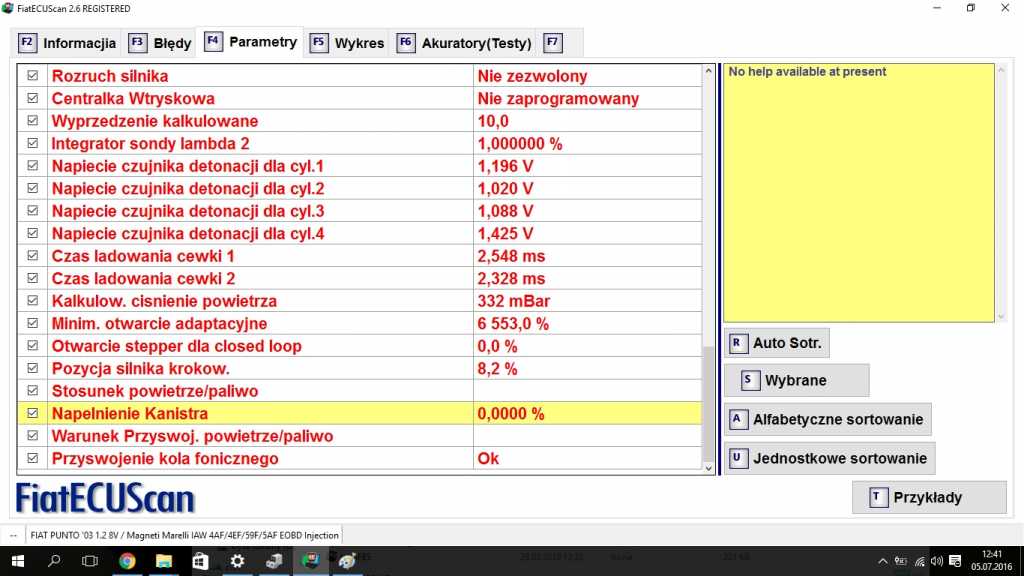Open File Explorer from the taskbar

coord(164,561)
